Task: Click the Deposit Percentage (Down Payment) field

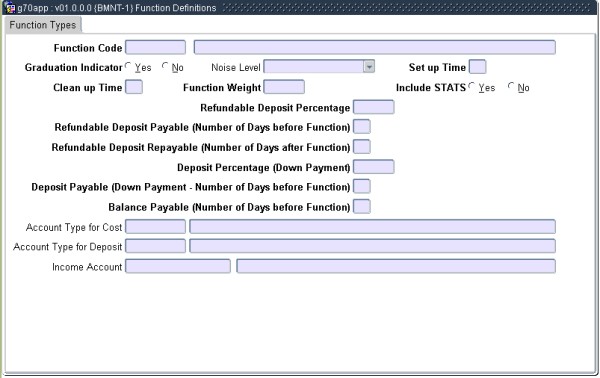Action: click(x=373, y=167)
